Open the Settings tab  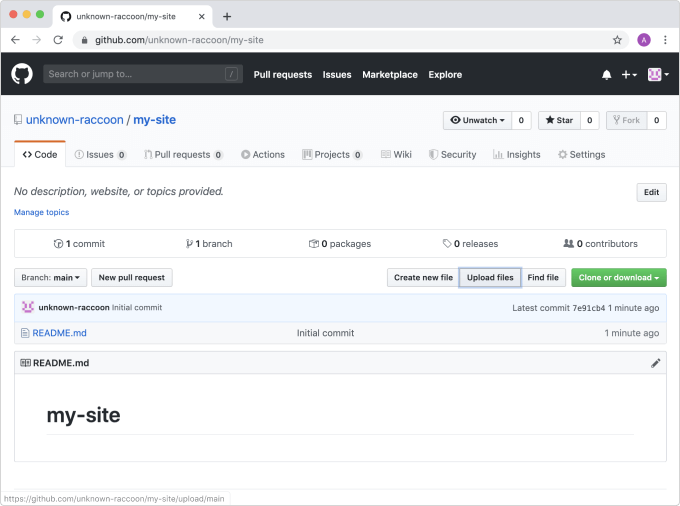coord(582,154)
